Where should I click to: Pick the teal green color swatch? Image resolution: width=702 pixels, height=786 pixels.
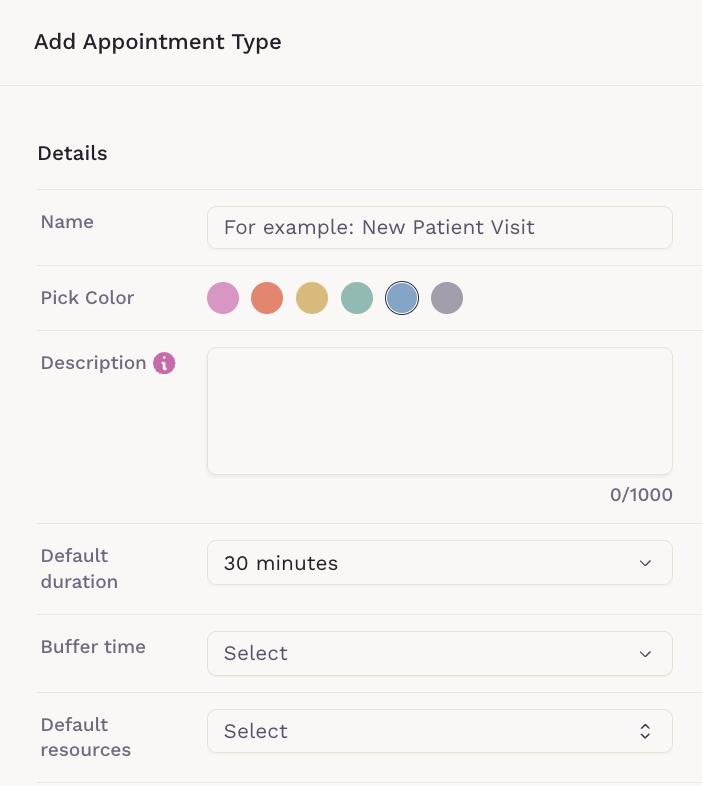pos(357,298)
